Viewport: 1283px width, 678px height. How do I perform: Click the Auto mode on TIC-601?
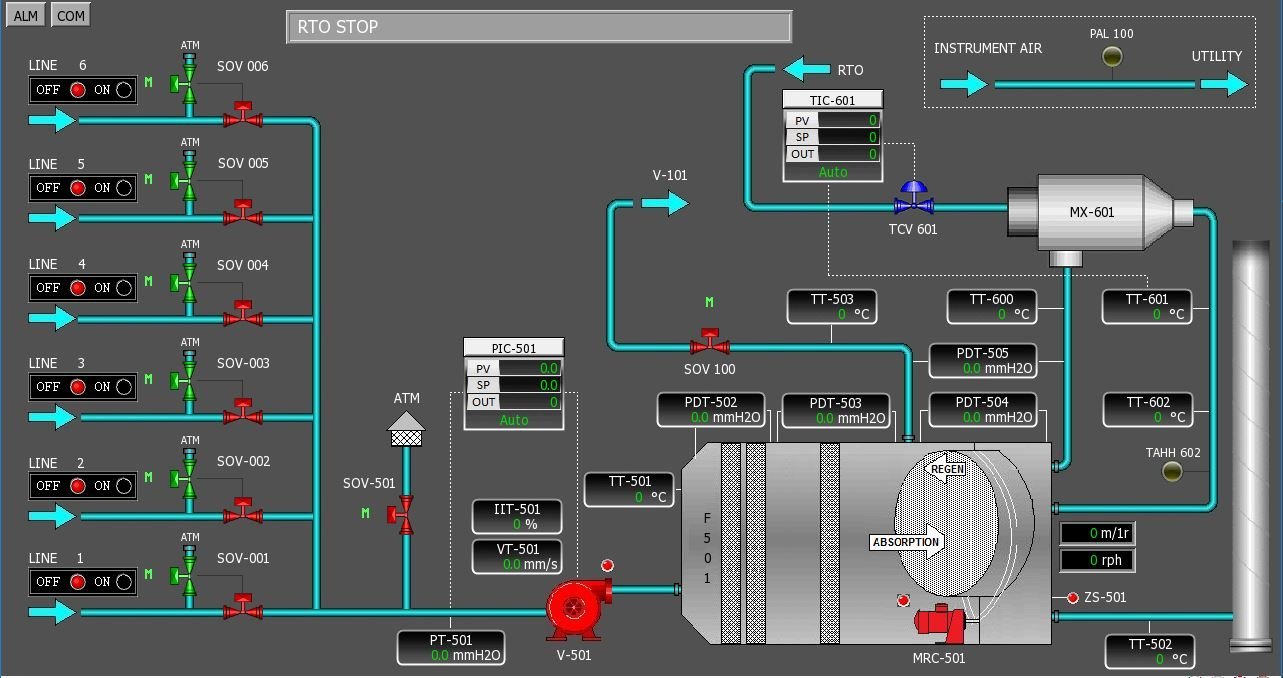pyautogui.click(x=832, y=172)
